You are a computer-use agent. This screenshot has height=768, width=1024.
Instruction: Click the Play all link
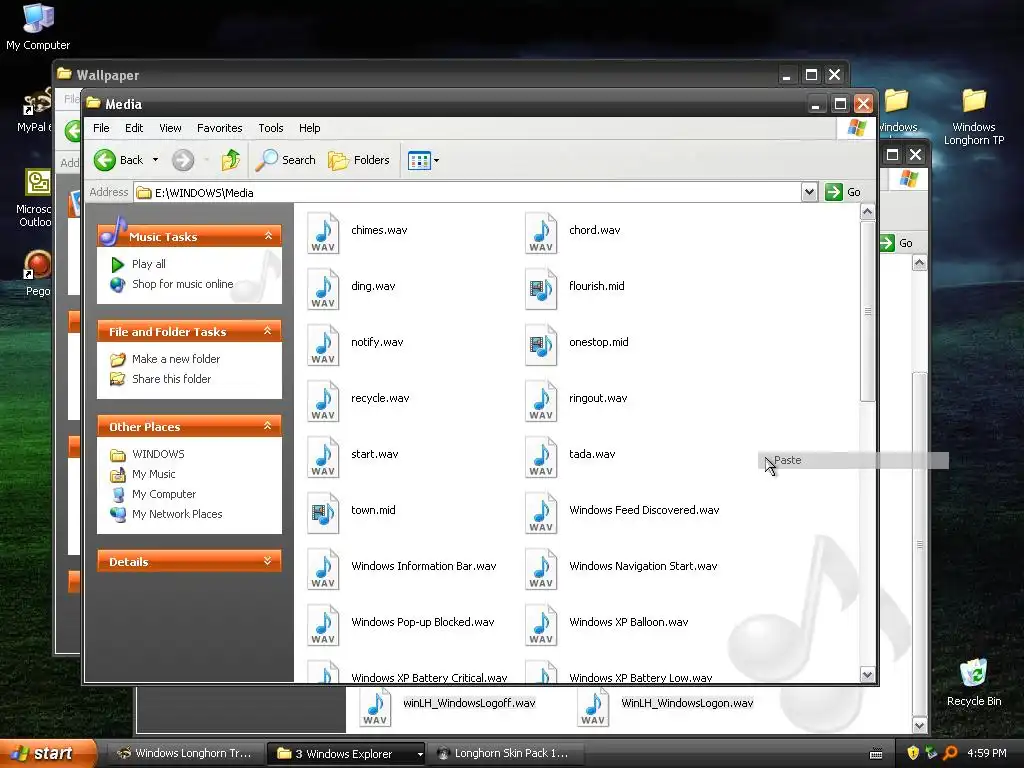149,264
